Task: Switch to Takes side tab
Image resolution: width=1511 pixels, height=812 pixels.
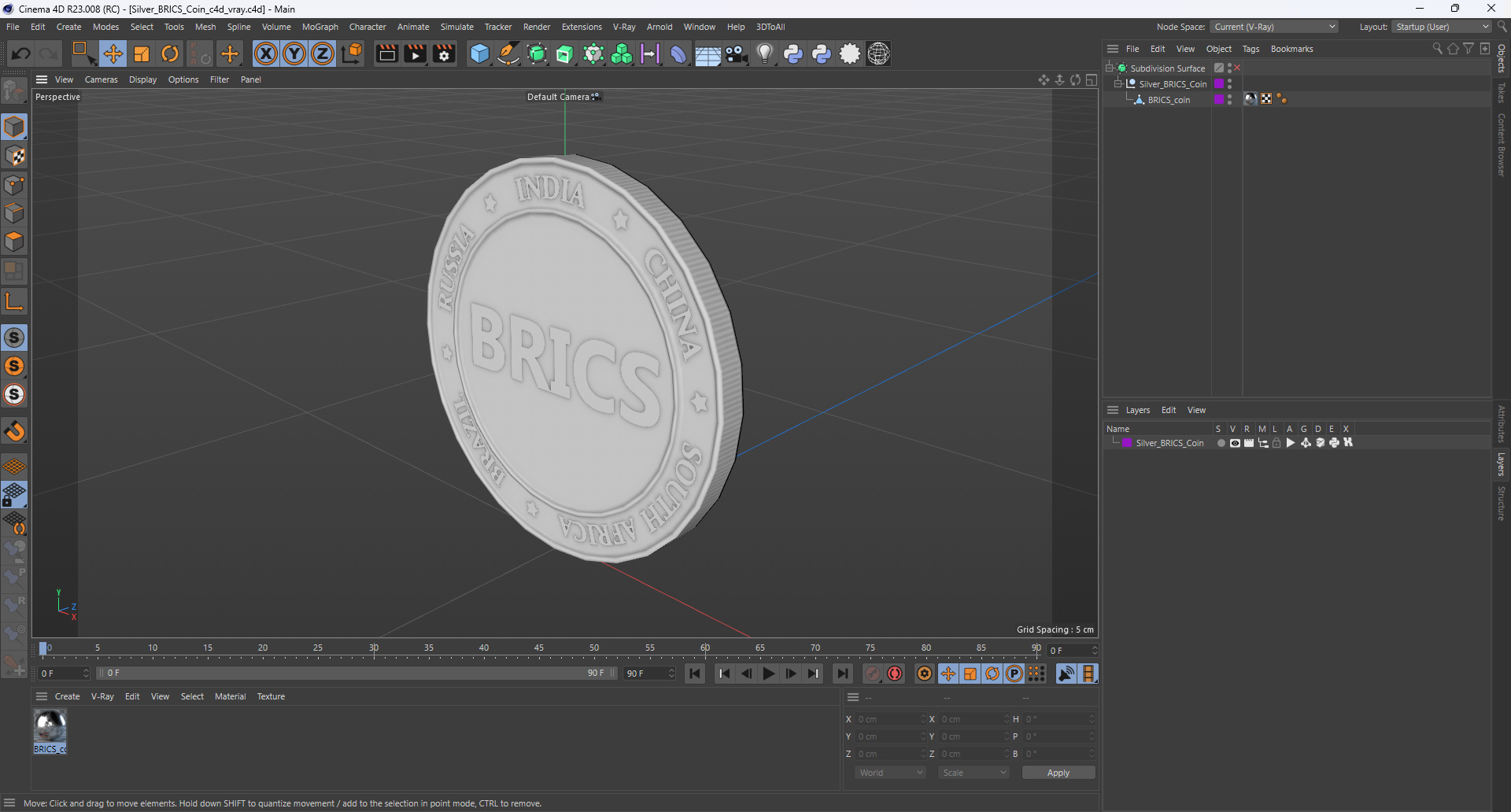Action: tap(1502, 93)
